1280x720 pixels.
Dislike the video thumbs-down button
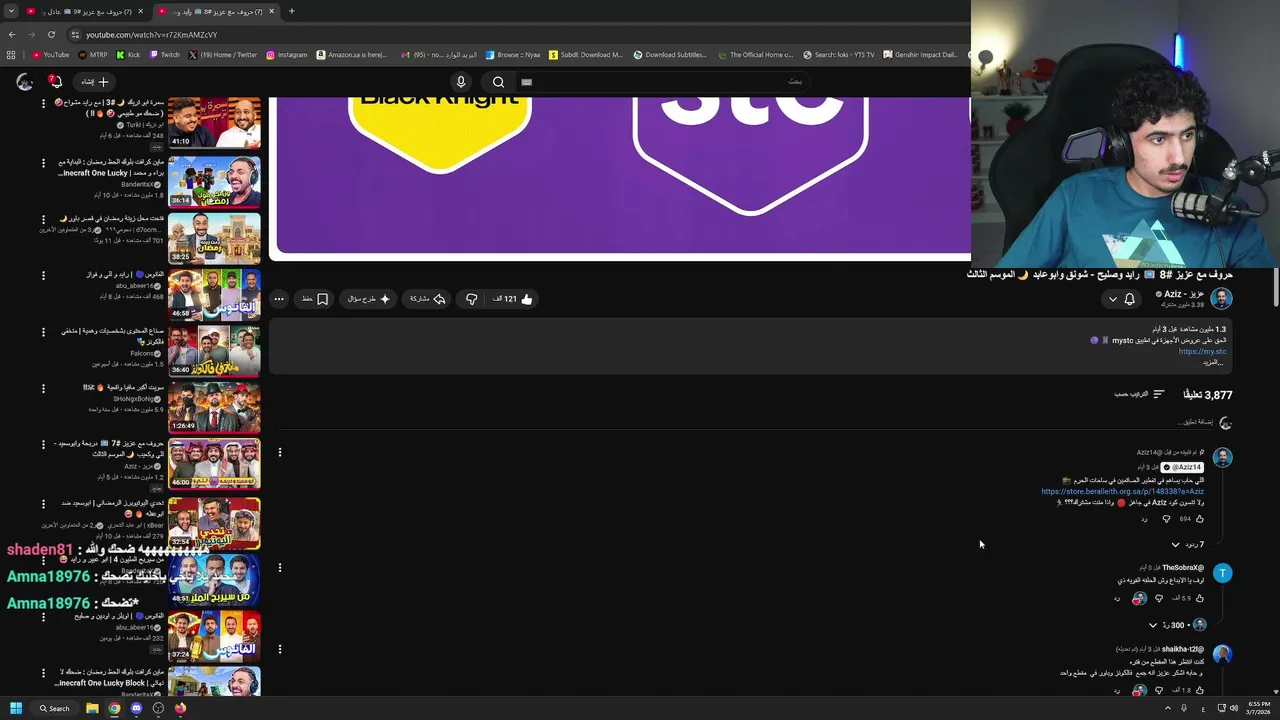coord(471,299)
